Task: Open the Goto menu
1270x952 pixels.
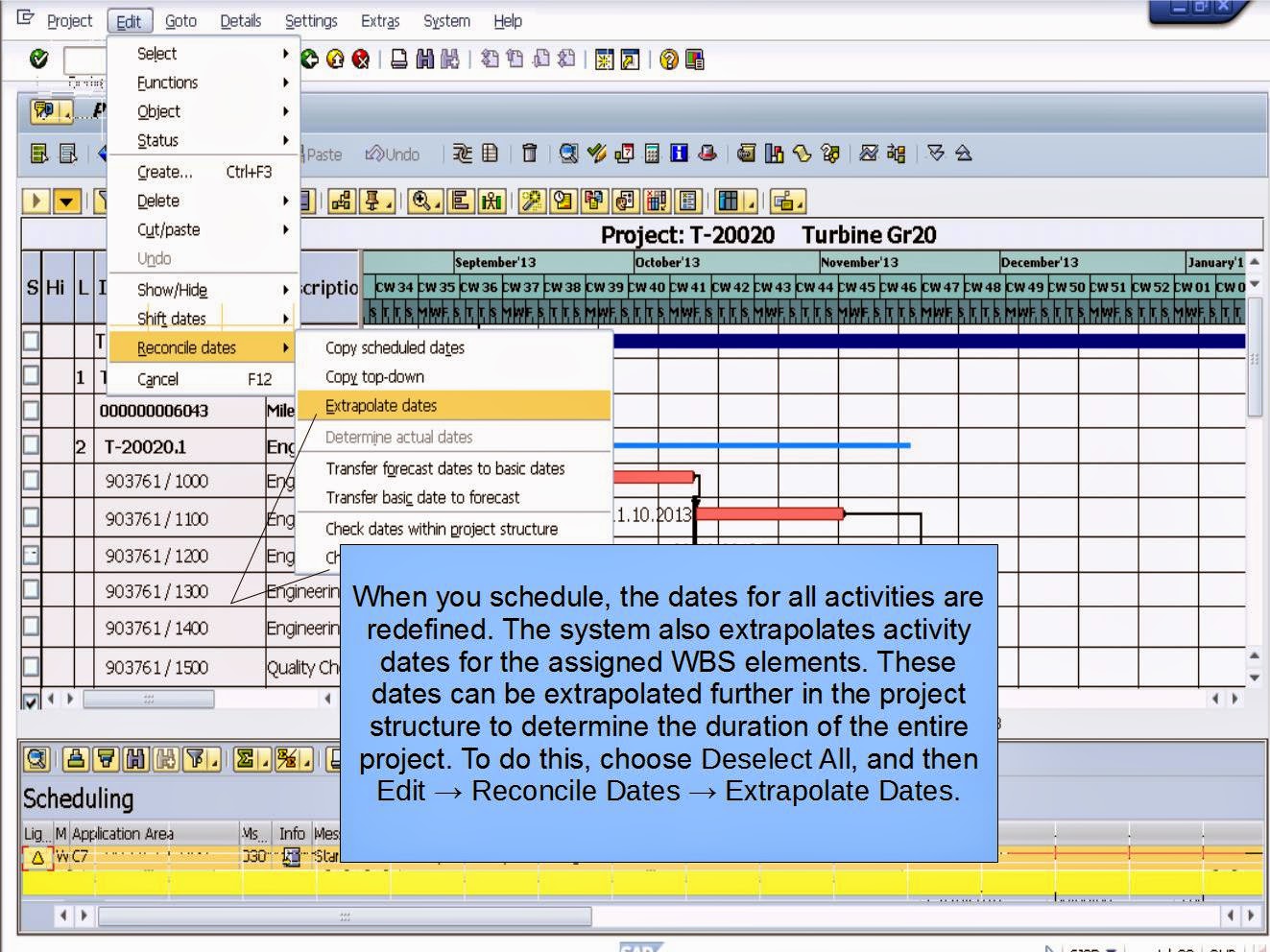Action: [180, 20]
